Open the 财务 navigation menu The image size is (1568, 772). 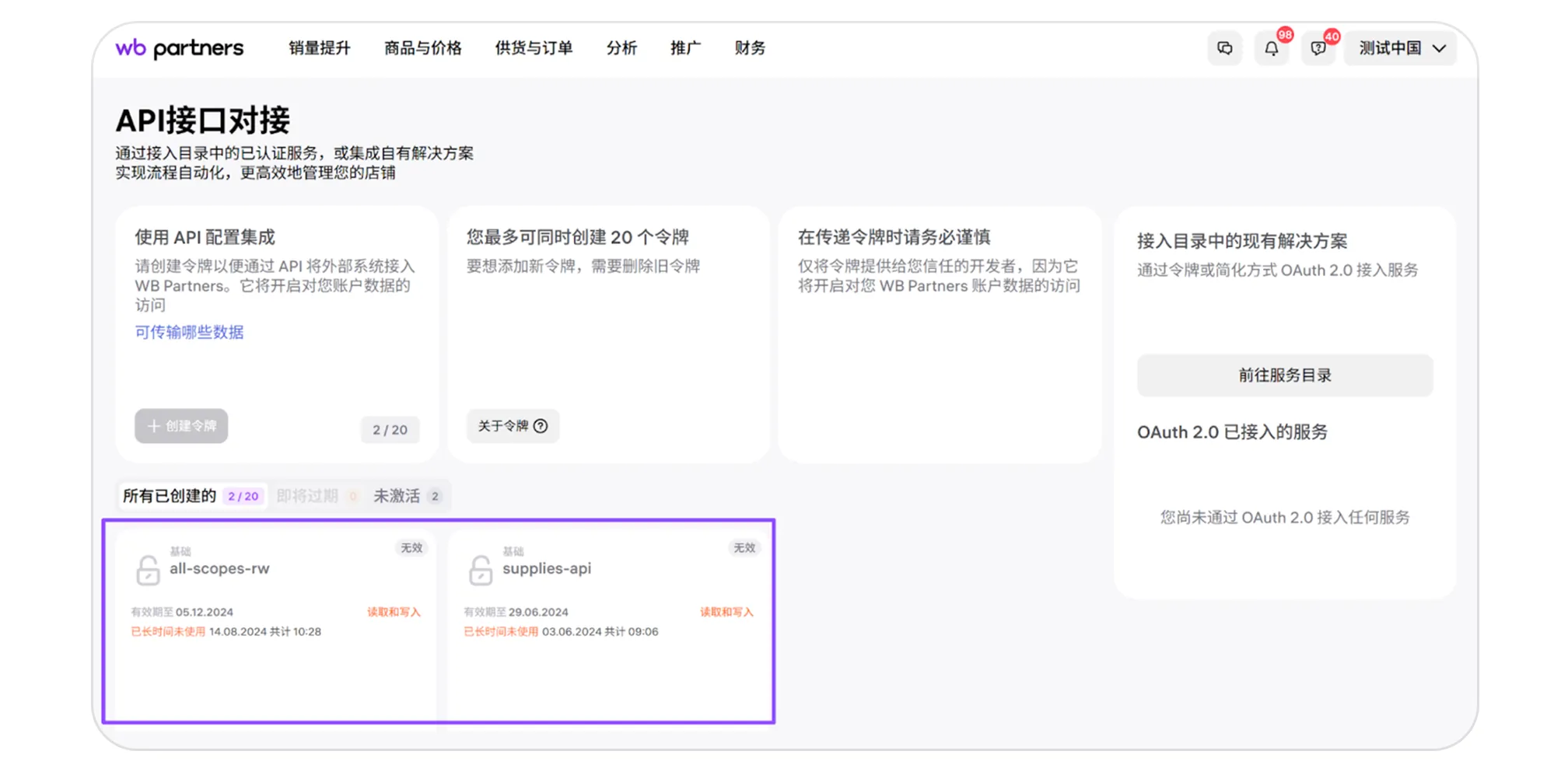click(749, 48)
